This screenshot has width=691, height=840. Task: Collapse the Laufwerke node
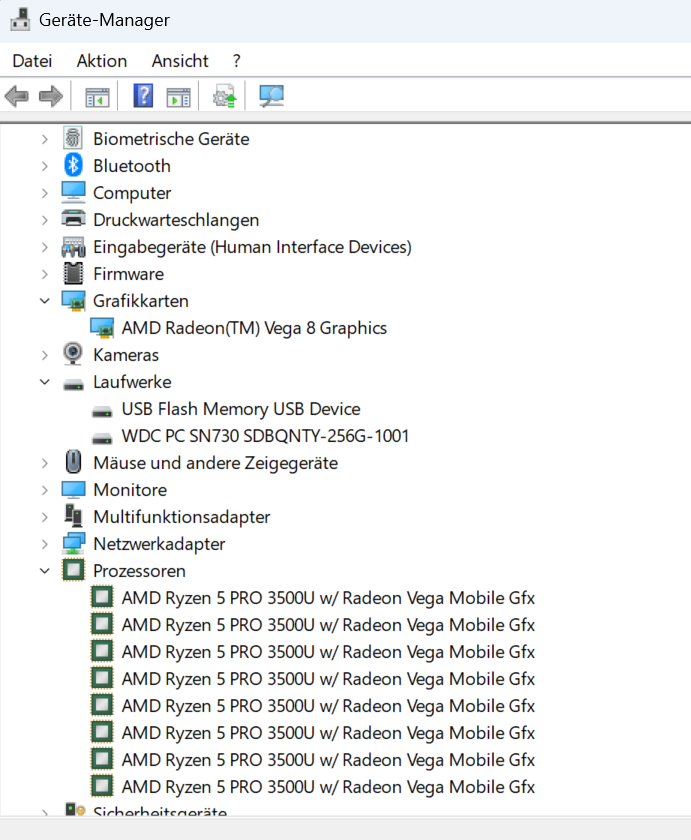[x=45, y=382]
